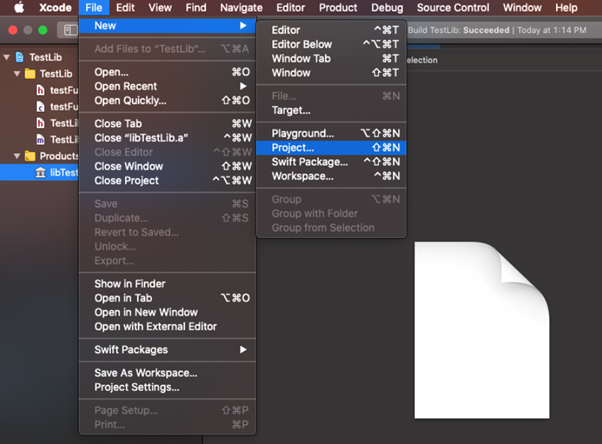This screenshot has height=444, width=602.
Task: Choose Open with External Editor
Action: coord(167,326)
